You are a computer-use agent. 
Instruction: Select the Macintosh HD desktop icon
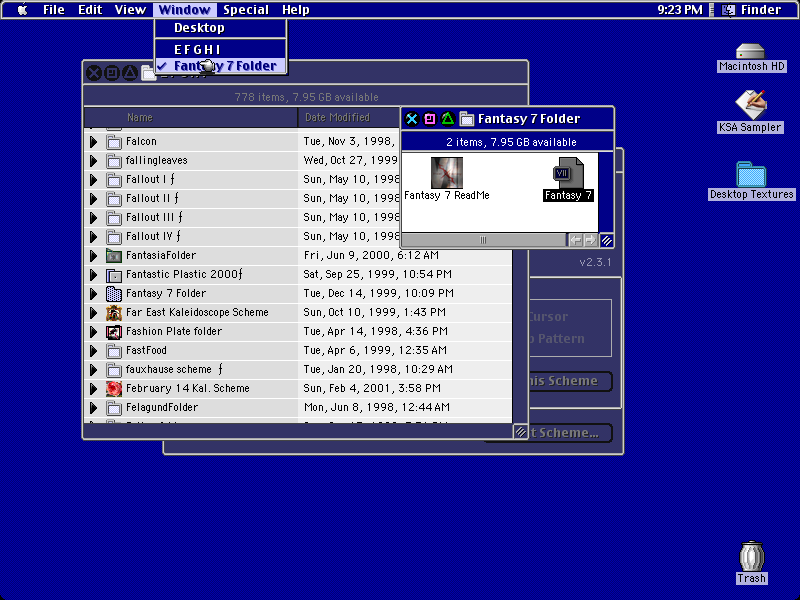[751, 52]
